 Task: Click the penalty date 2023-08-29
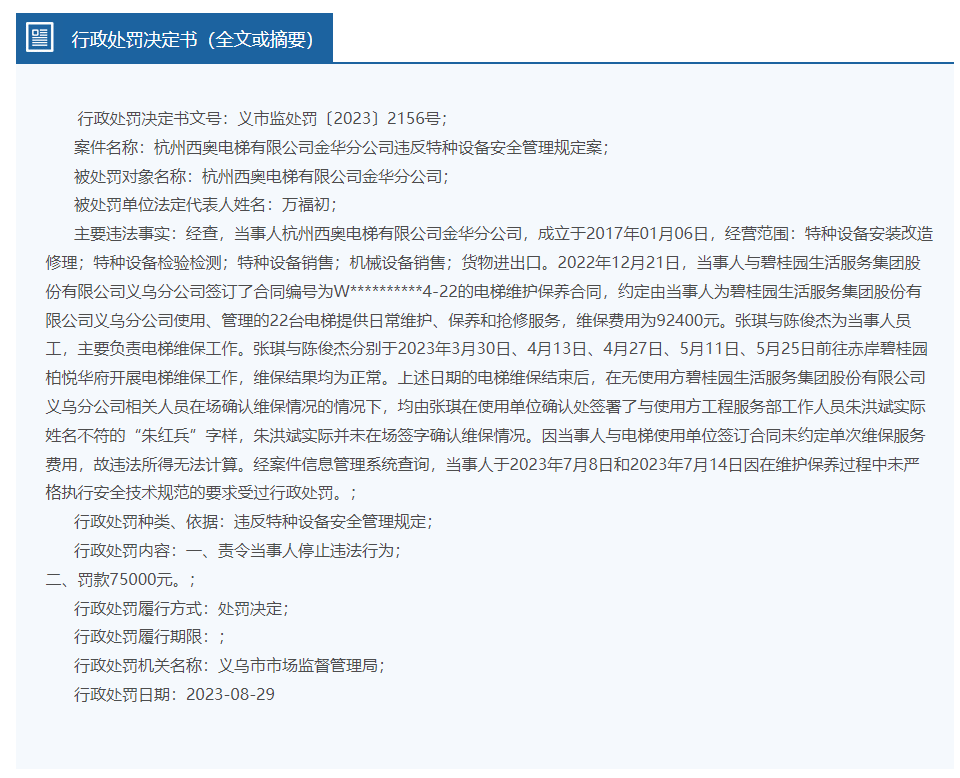(230, 694)
